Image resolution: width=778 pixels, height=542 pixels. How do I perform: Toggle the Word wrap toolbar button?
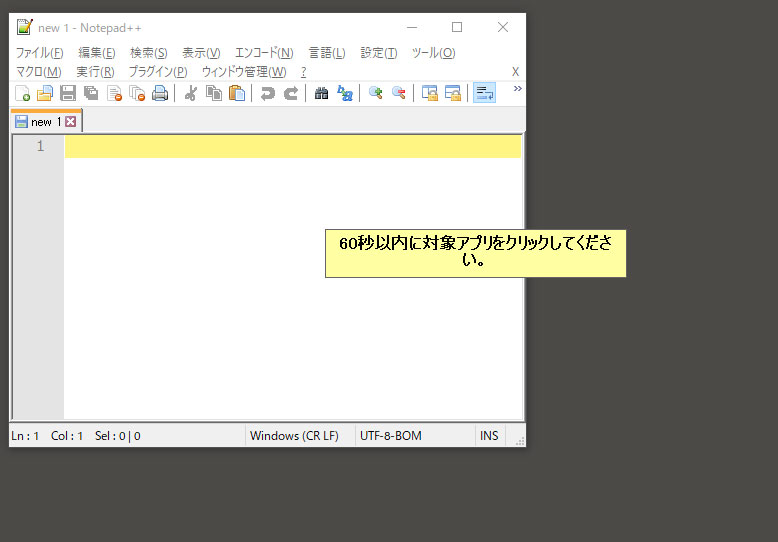click(484, 93)
